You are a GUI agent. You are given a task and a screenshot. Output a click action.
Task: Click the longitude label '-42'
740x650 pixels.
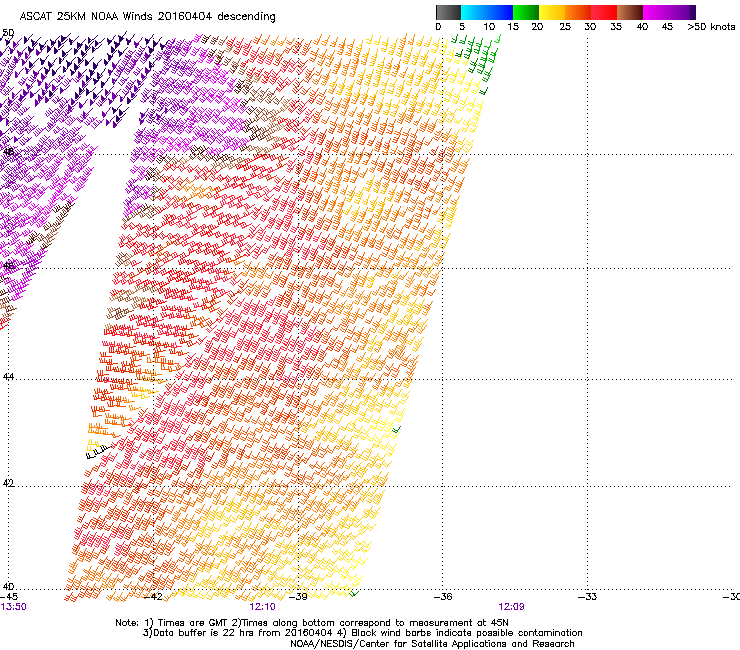152,597
